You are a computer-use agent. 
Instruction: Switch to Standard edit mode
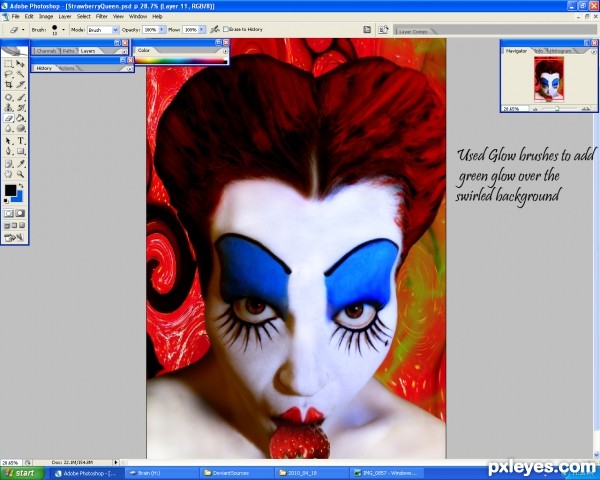8,214
